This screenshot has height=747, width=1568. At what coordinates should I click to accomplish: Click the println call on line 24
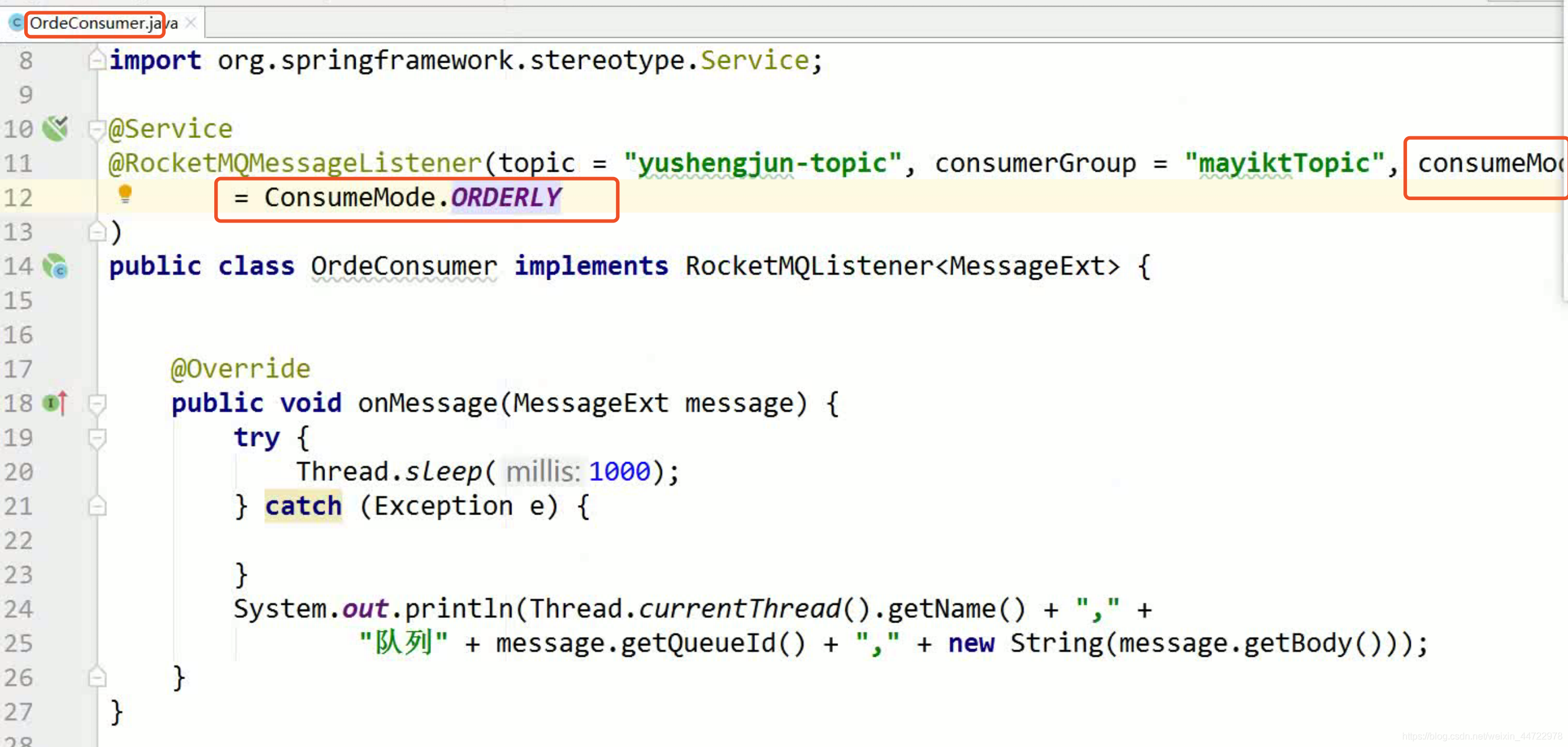pyautogui.click(x=458, y=609)
